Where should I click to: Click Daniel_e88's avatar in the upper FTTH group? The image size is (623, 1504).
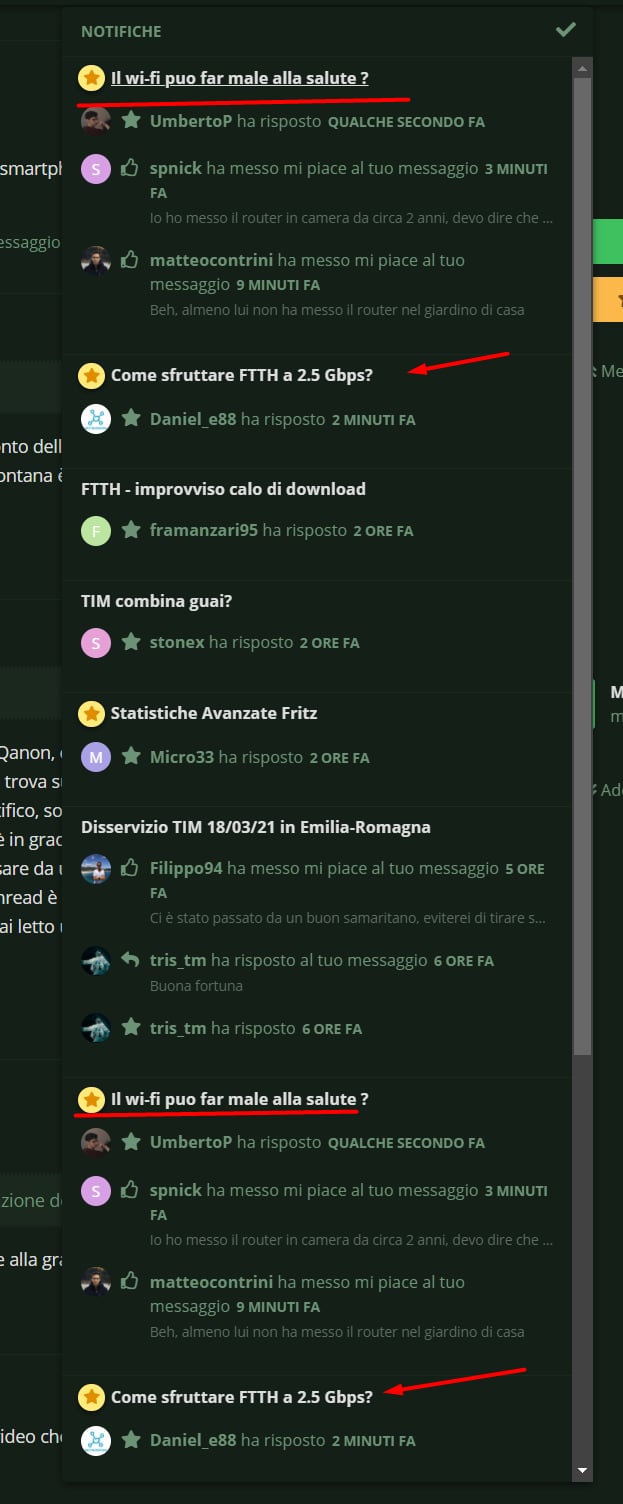[x=96, y=420]
